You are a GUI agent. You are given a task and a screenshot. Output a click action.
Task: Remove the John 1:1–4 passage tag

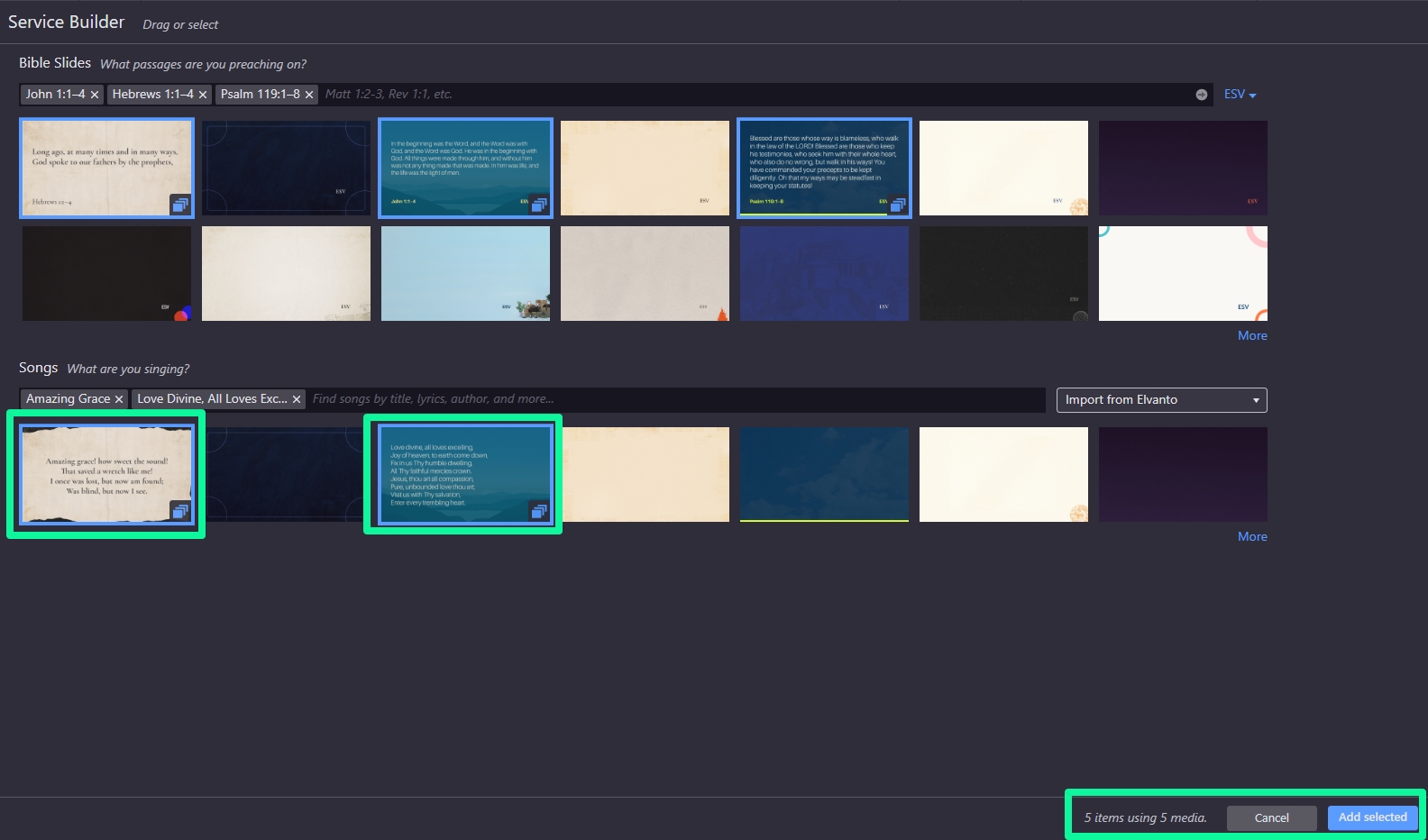coord(94,95)
